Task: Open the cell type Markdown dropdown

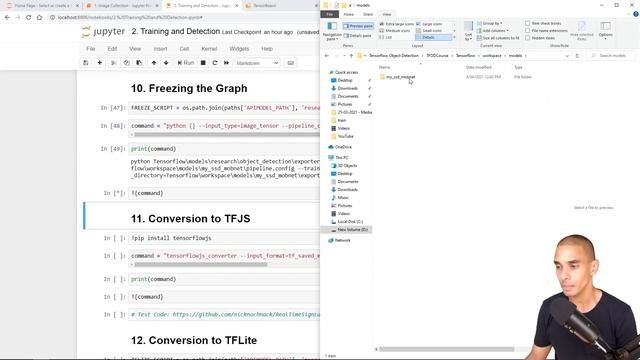Action: pyautogui.click(x=257, y=63)
